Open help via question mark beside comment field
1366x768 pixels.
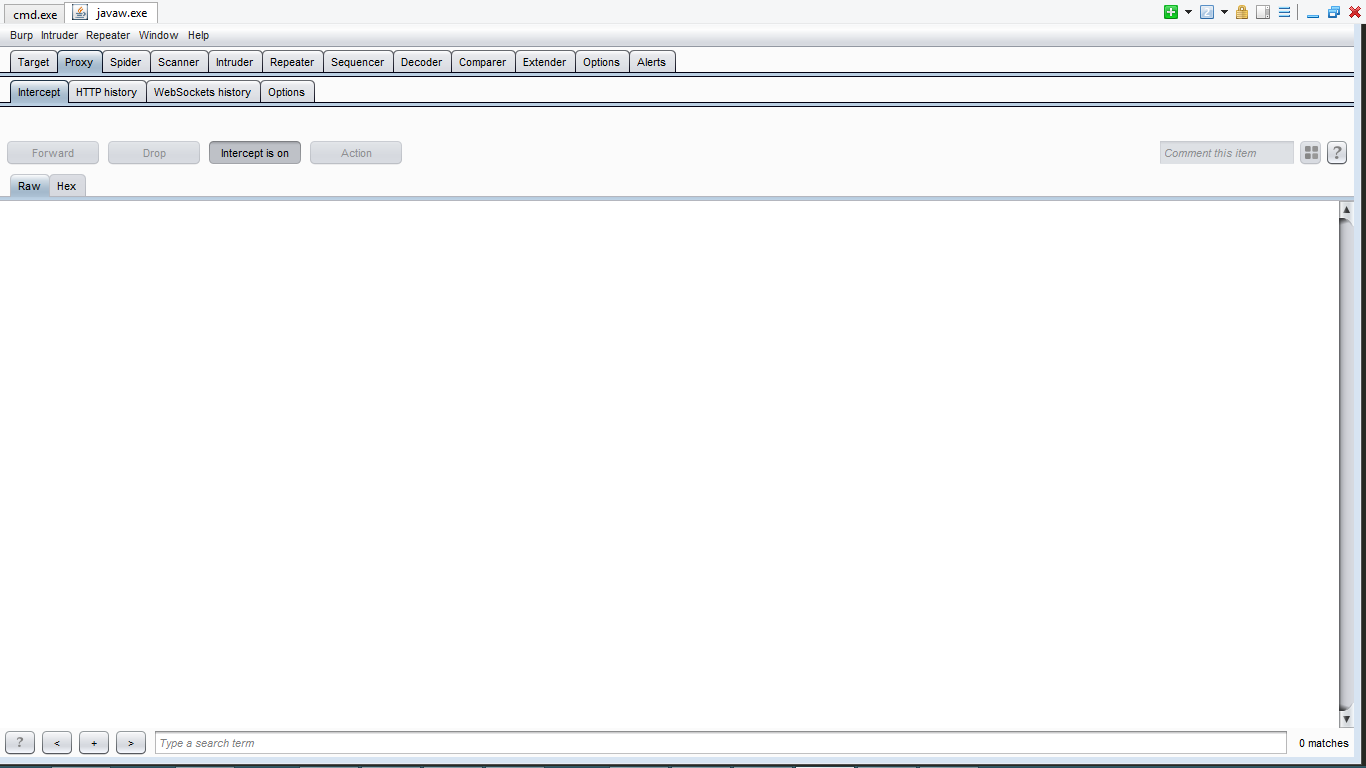(x=1336, y=153)
